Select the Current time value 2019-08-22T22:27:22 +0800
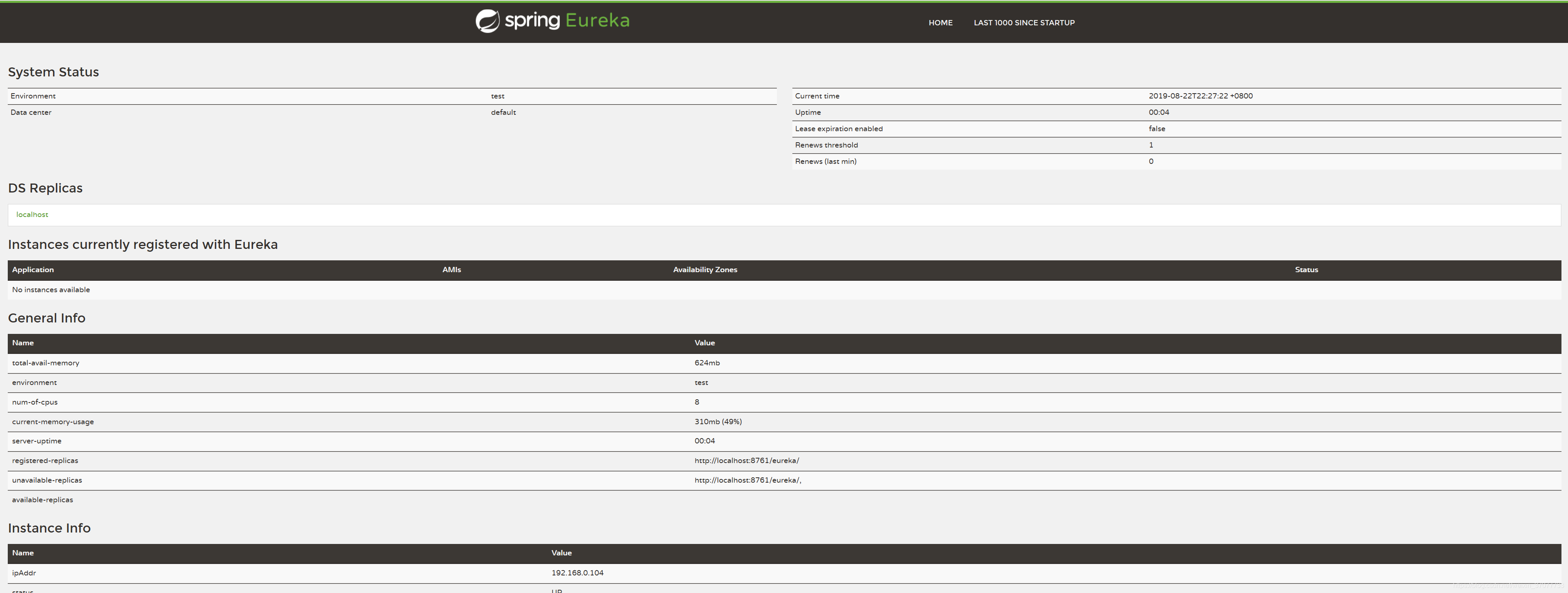1568x593 pixels. (x=1200, y=96)
